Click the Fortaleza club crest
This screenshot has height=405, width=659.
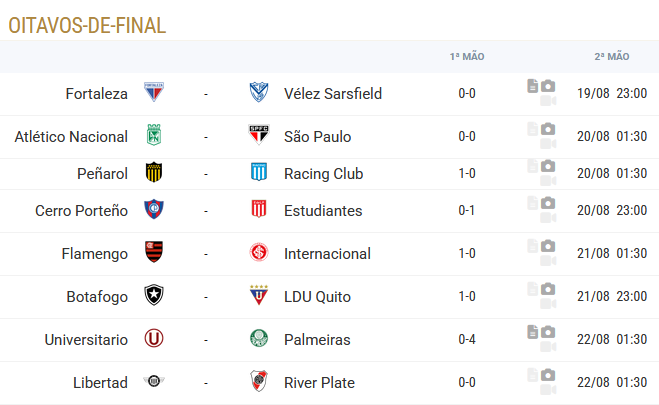(x=154, y=92)
